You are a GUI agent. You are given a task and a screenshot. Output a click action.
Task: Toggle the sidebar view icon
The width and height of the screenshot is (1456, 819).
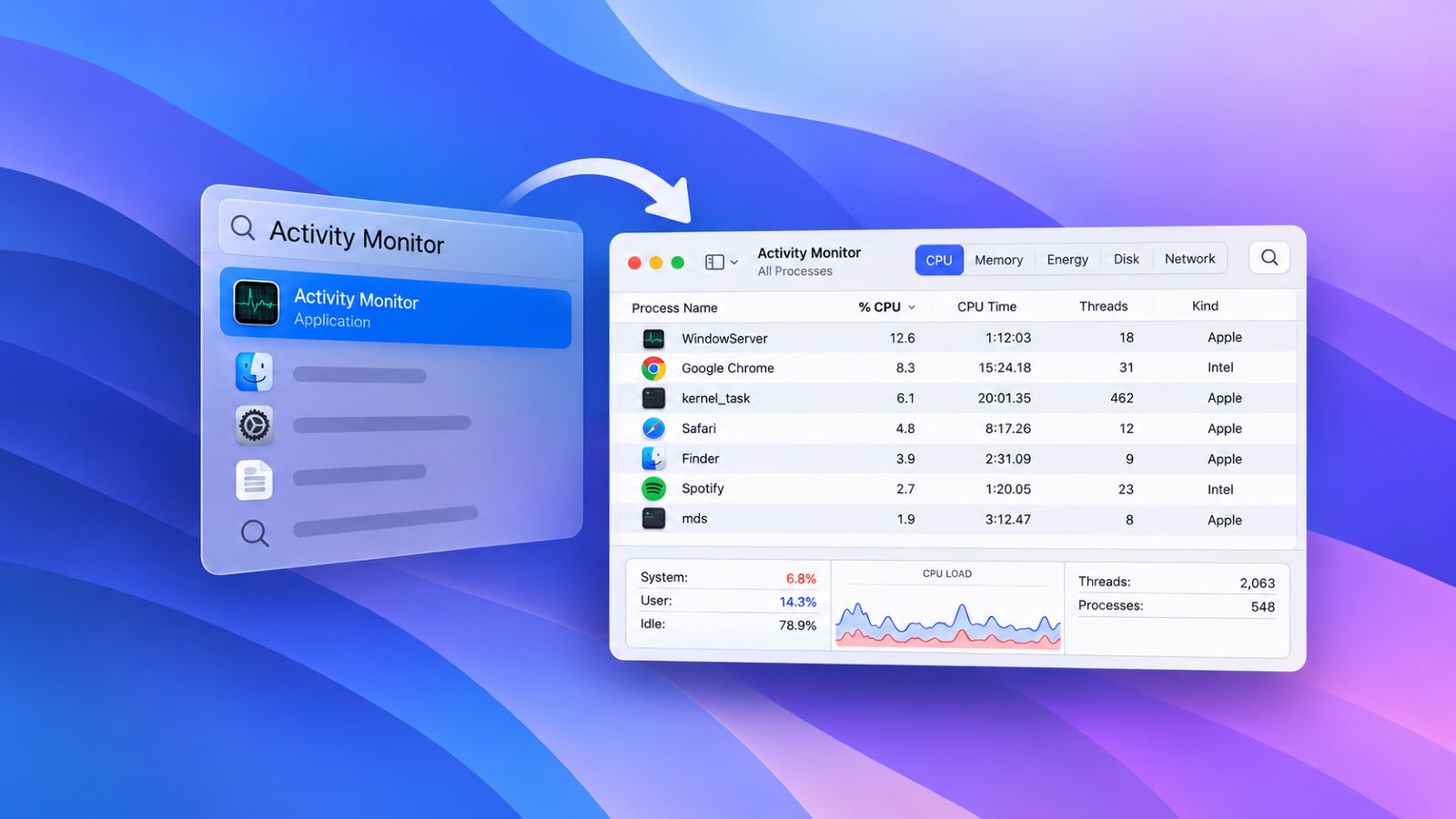coord(715,262)
